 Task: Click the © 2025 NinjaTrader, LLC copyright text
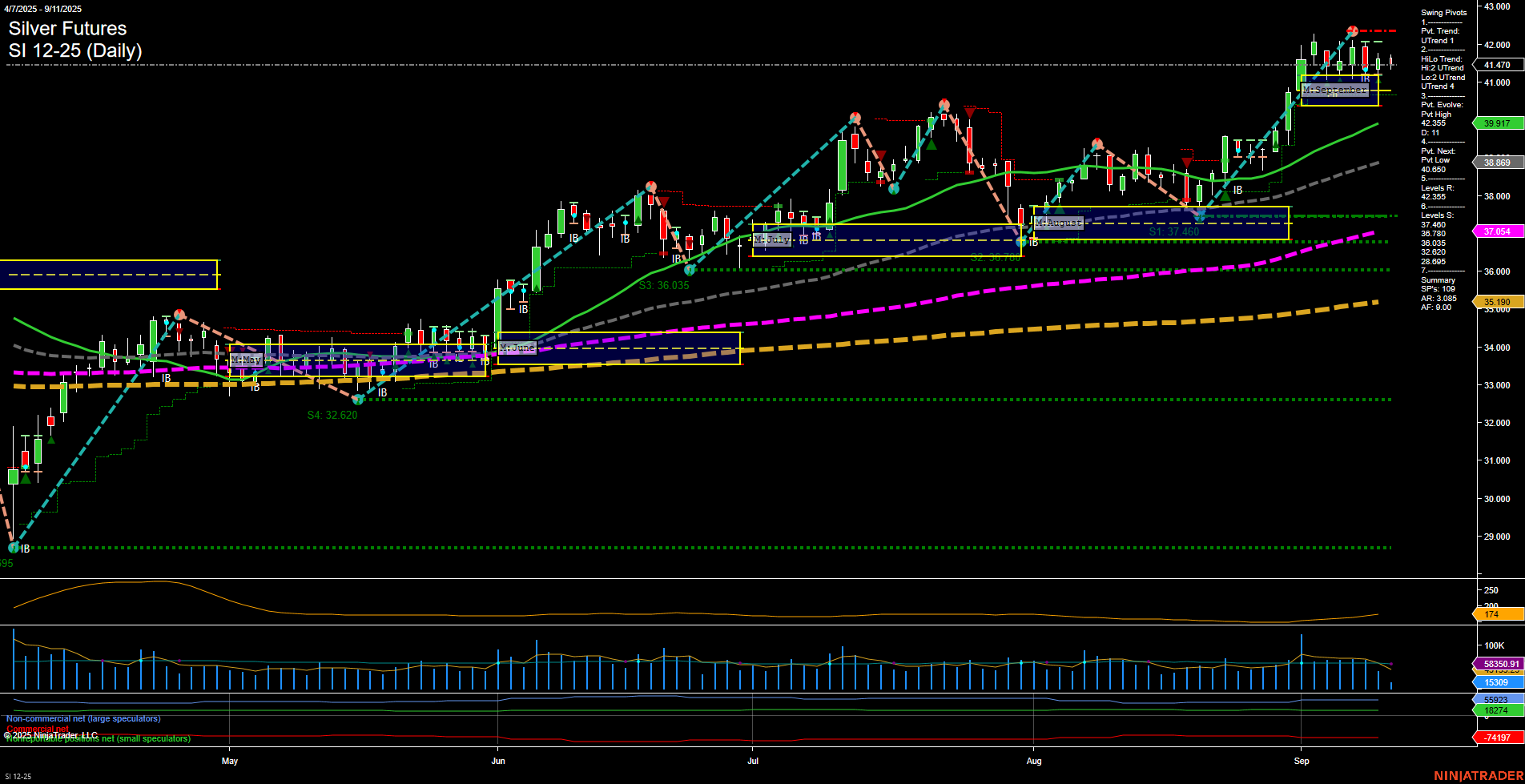51,734
